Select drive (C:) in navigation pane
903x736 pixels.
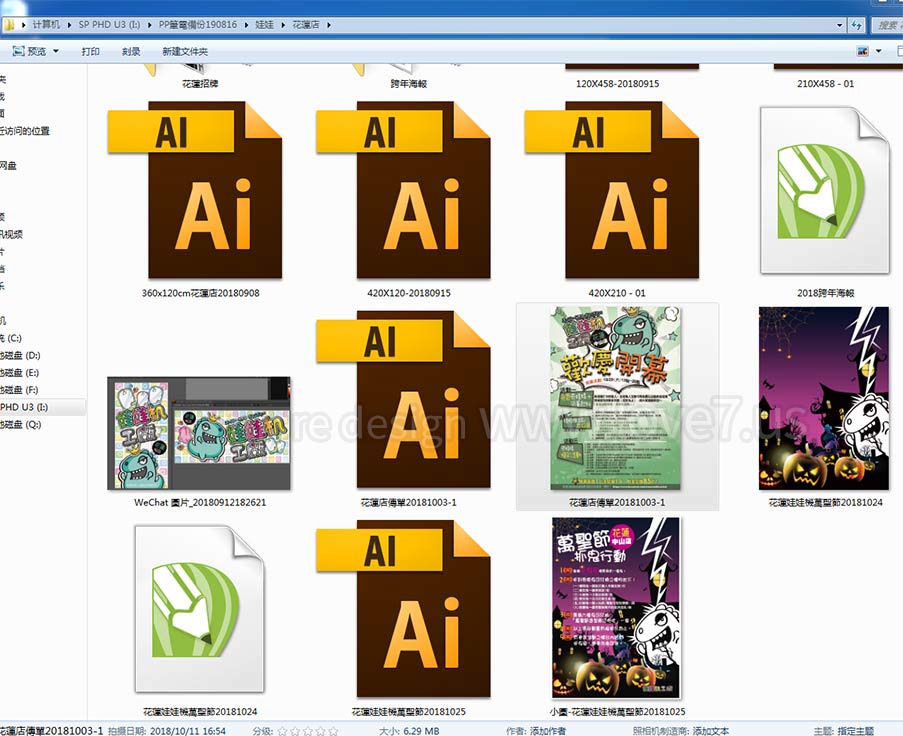tap(11, 338)
